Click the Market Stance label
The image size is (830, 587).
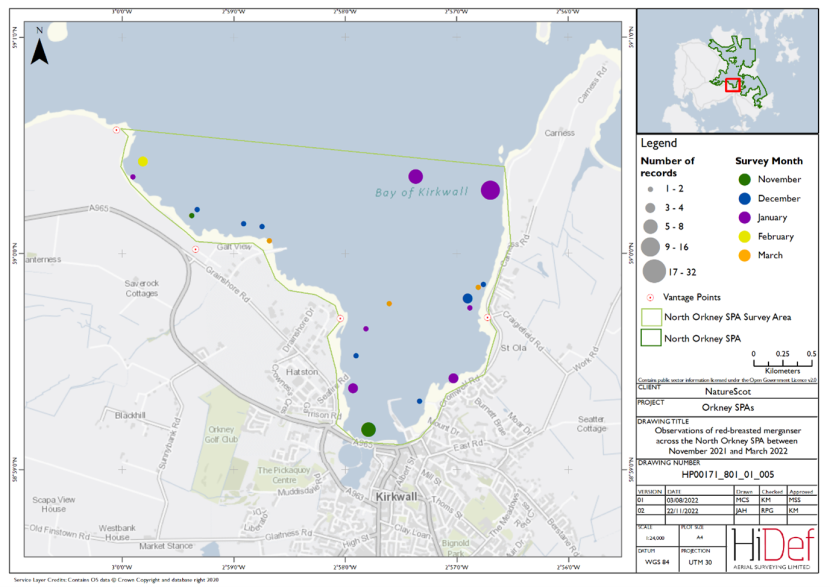pyautogui.click(x=166, y=546)
